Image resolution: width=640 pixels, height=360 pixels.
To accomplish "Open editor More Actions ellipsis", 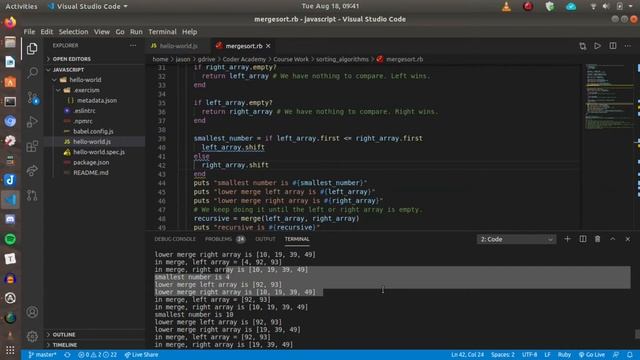I will tap(628, 46).
